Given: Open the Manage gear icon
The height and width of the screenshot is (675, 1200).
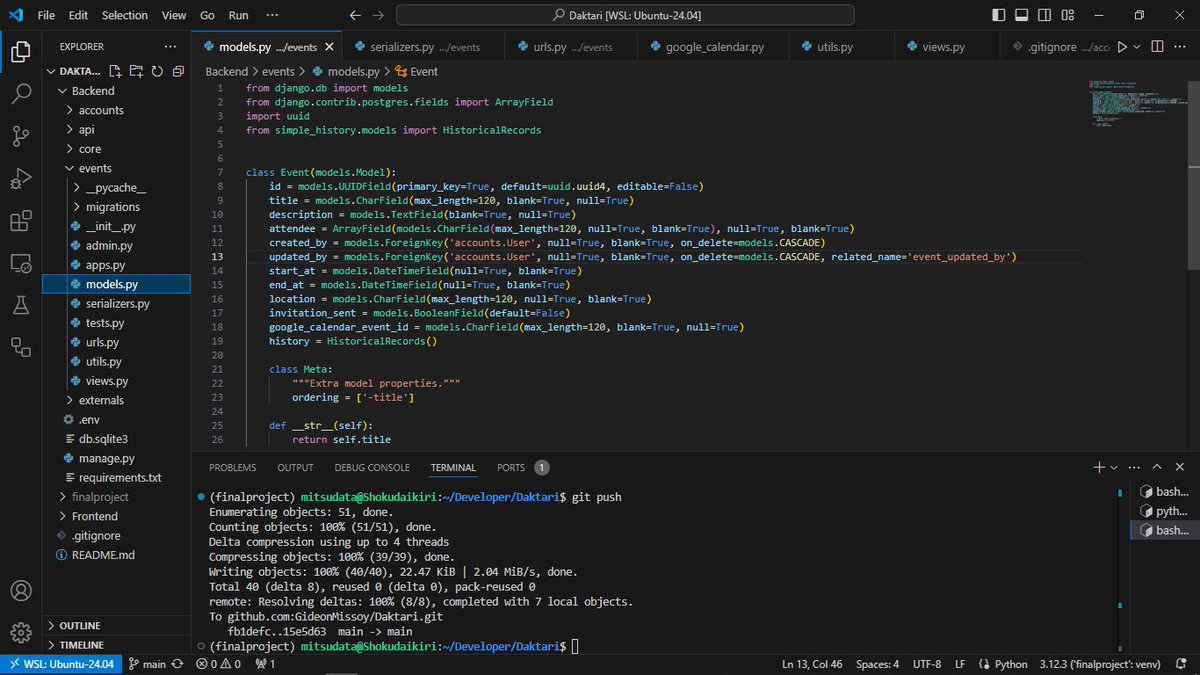Looking at the screenshot, I should click(20, 633).
